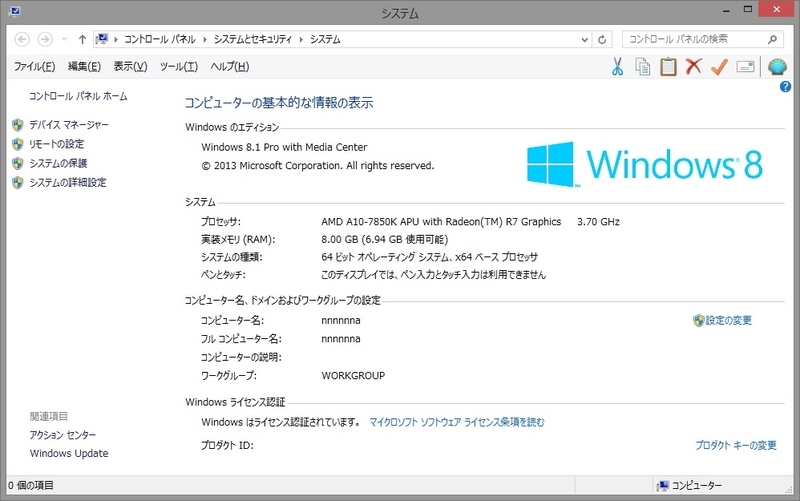Click the orange checkmark Properties icon

[719, 66]
